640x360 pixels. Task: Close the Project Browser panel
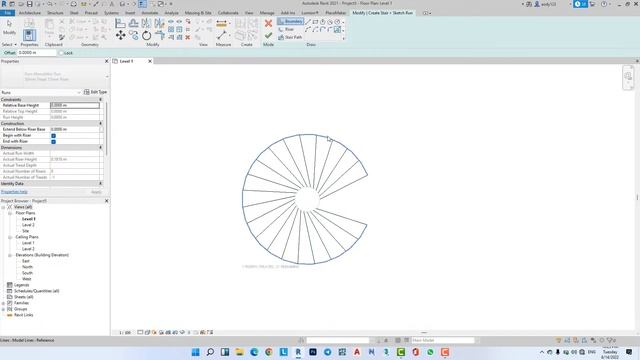coord(107,201)
